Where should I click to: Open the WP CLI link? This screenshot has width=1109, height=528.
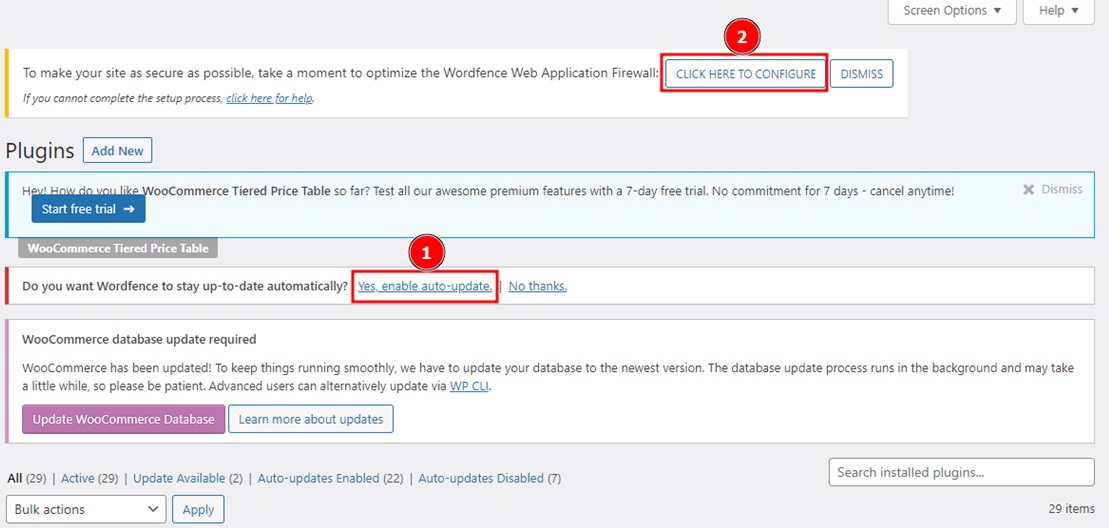(470, 387)
